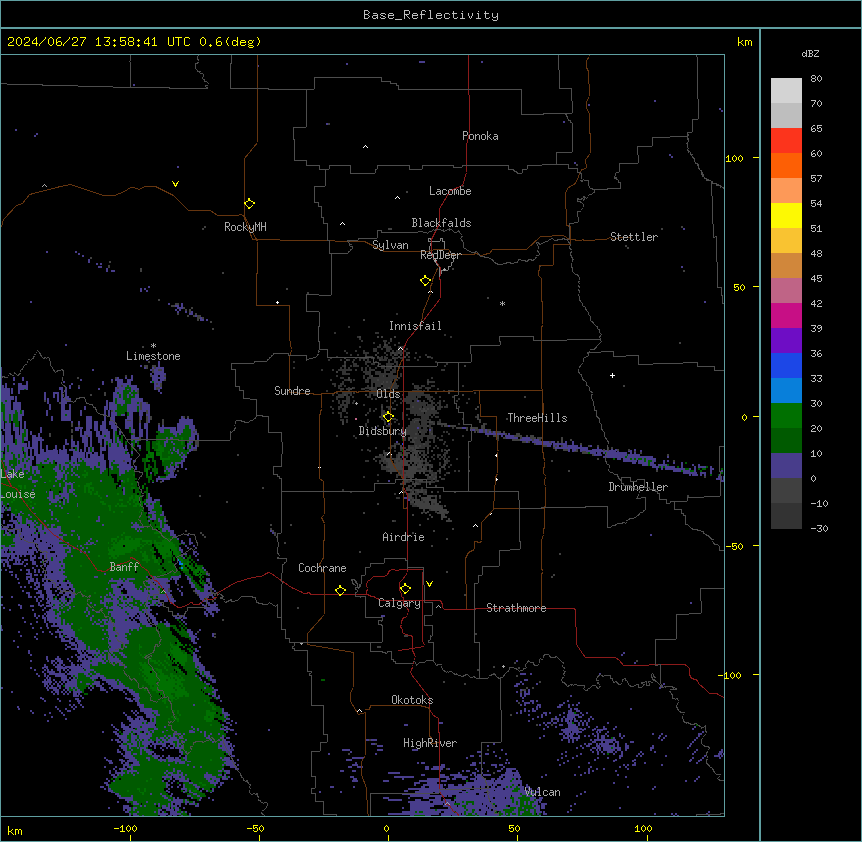Click the white caret marker south of Ponoka
Image resolution: width=862 pixels, height=842 pixels.
tap(365, 147)
